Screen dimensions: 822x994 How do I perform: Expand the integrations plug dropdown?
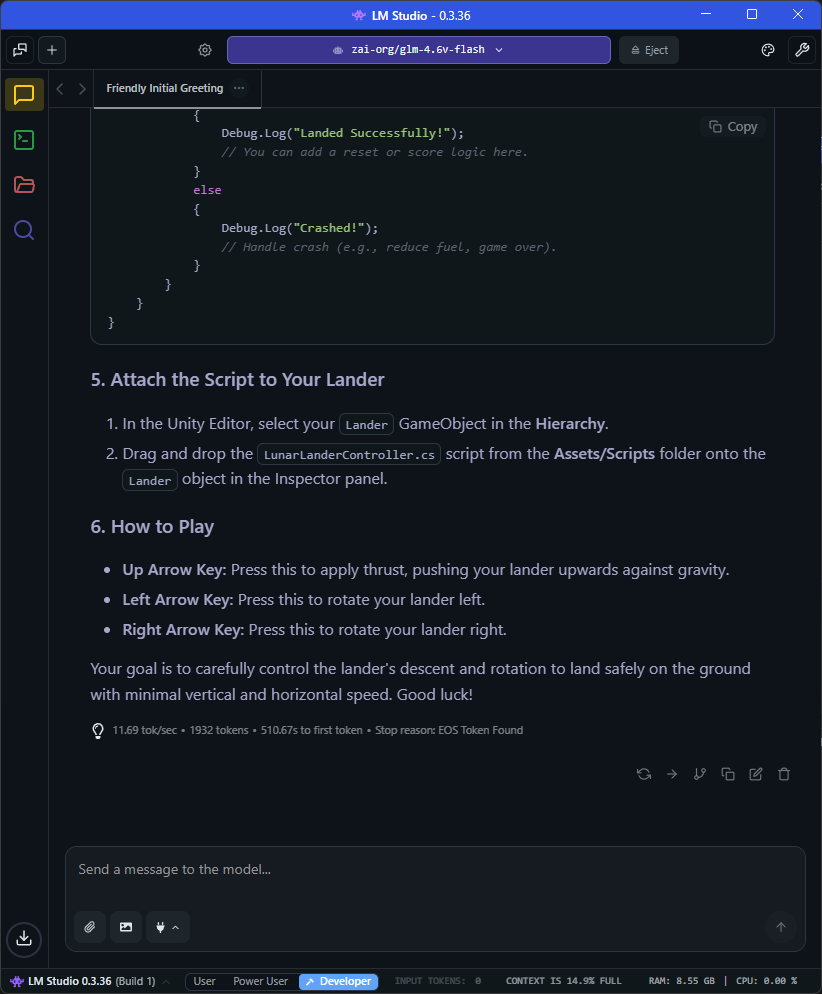tap(168, 927)
